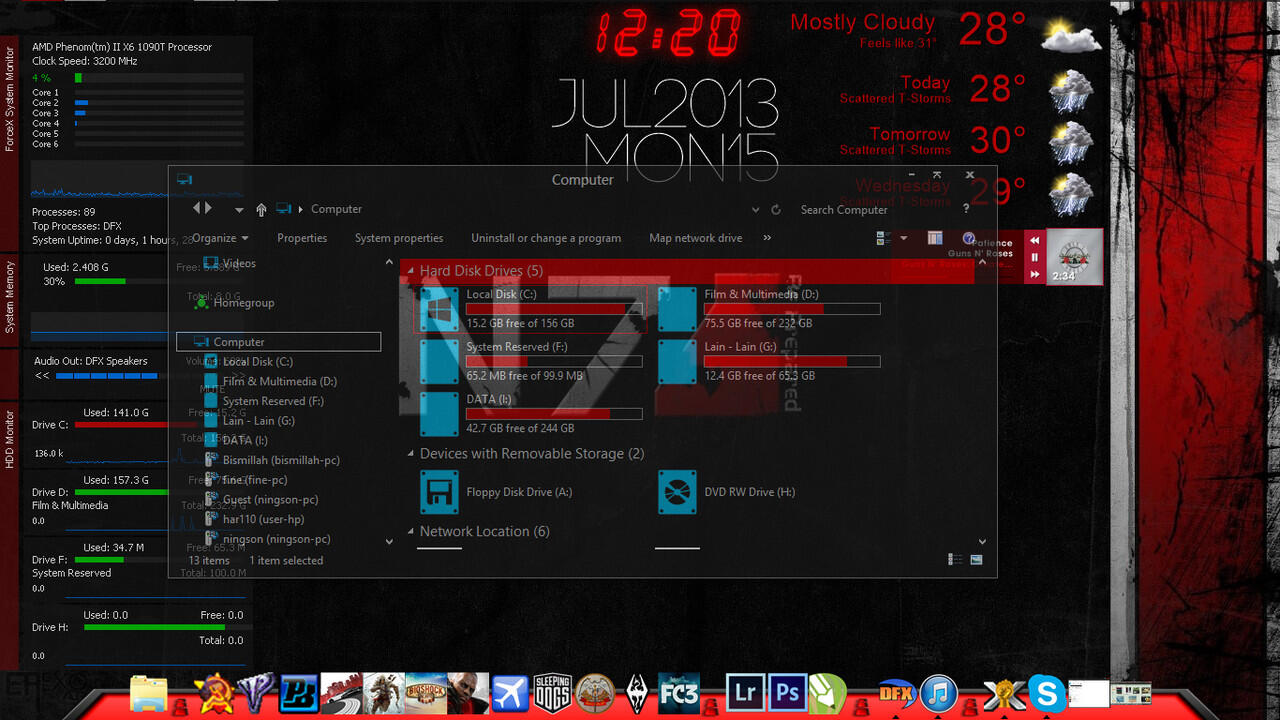Click Uninstall or change a program
The height and width of the screenshot is (720, 1280).
point(546,238)
